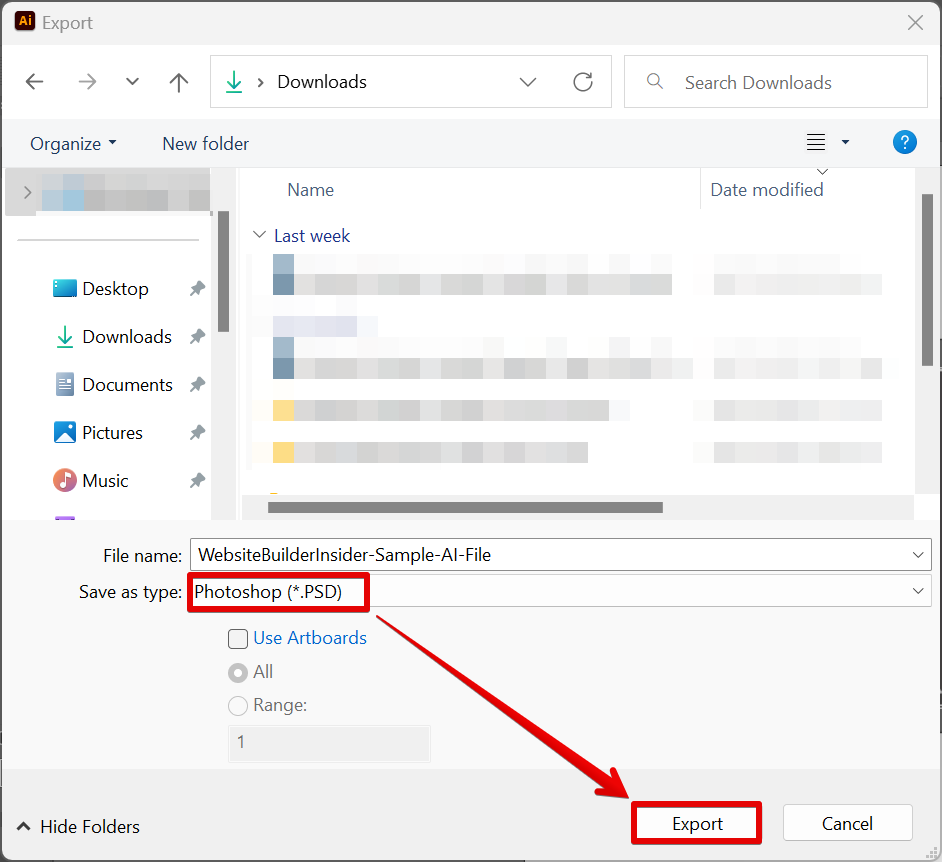Viewport: 942px width, 862px height.
Task: Cancel the export dialog
Action: point(847,824)
